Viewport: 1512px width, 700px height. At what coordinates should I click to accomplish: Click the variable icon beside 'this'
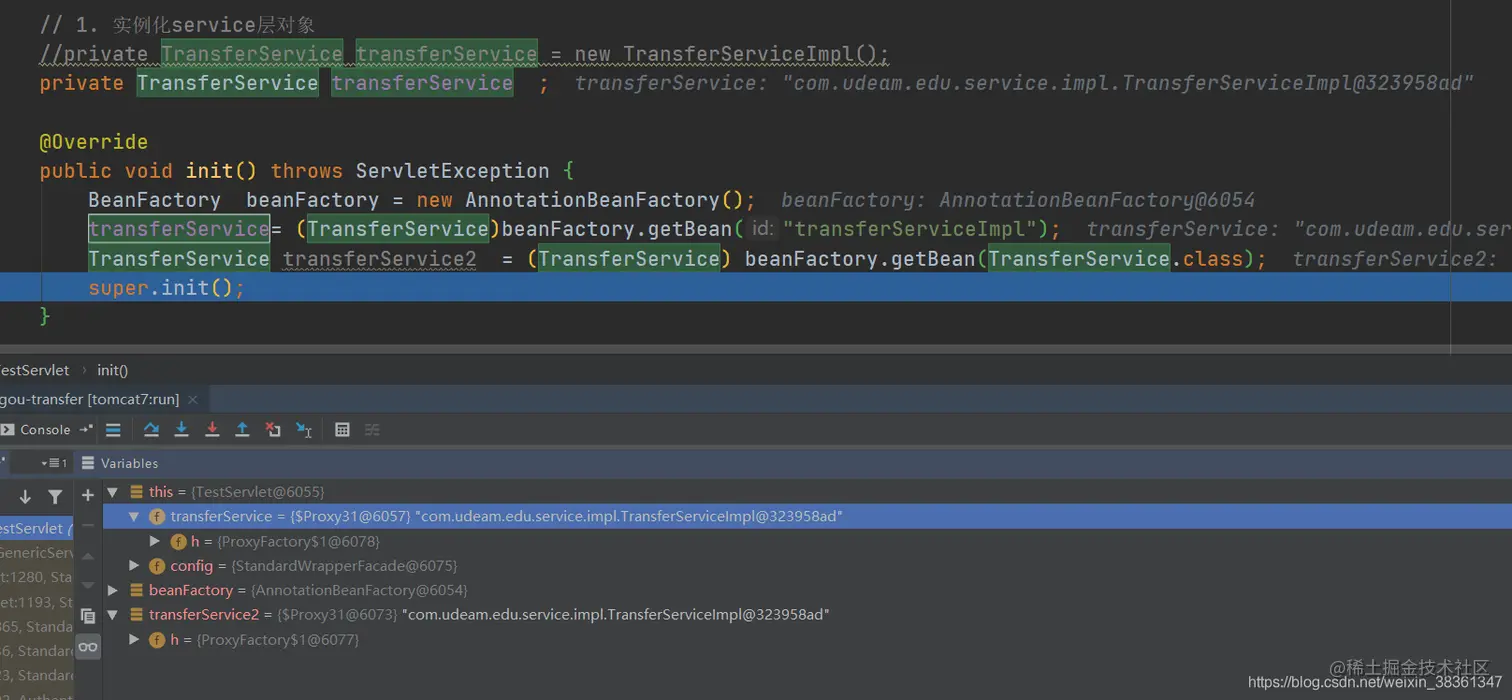[x=136, y=492]
